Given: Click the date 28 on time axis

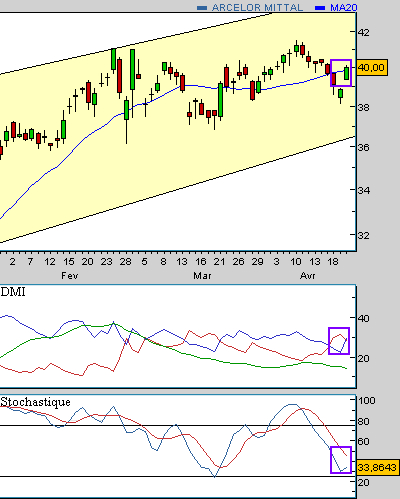Looking at the screenshot, I should (125, 262).
